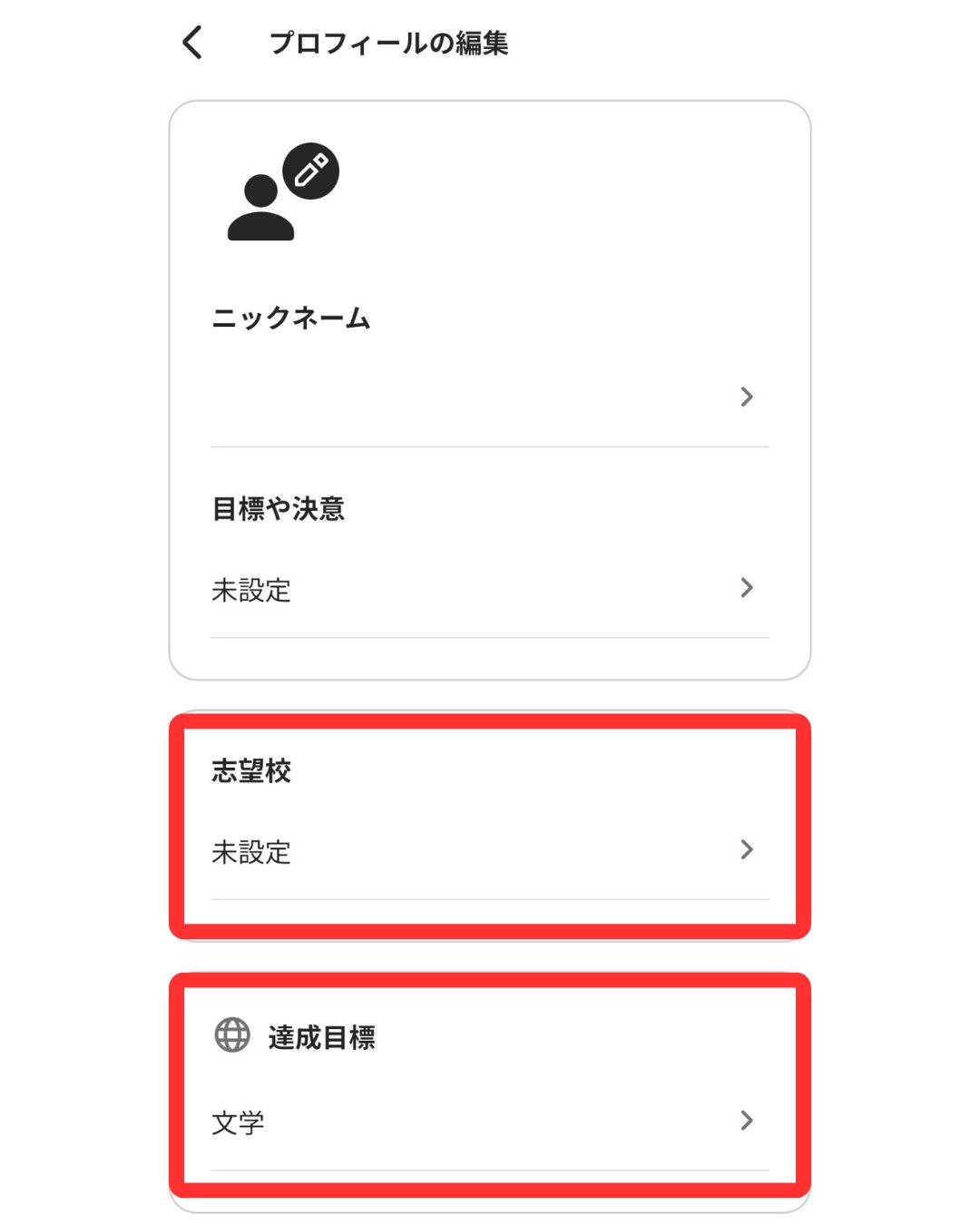Image resolution: width=980 pixels, height=1225 pixels.
Task: Open the 文学 value entry
Action: 238,1123
